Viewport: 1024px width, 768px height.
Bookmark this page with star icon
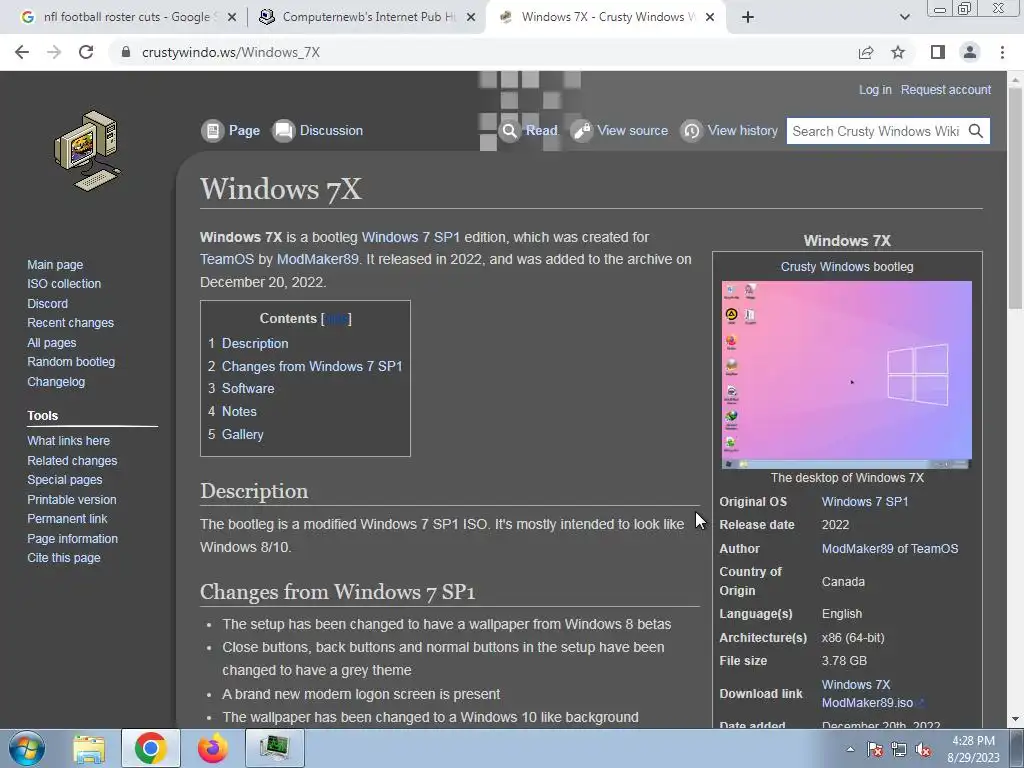pyautogui.click(x=898, y=52)
